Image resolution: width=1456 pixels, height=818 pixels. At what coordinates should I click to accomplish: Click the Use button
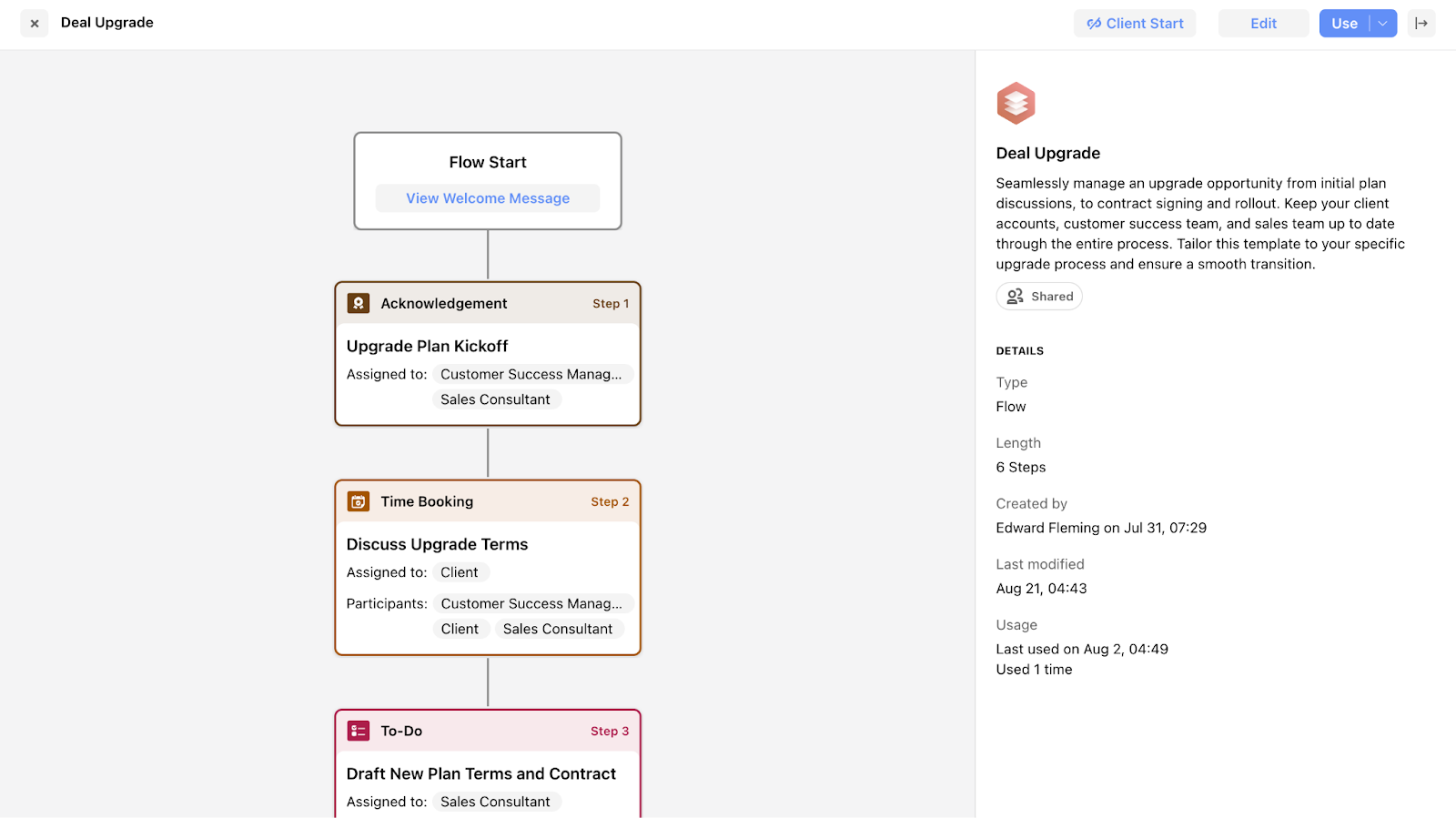[x=1343, y=24]
